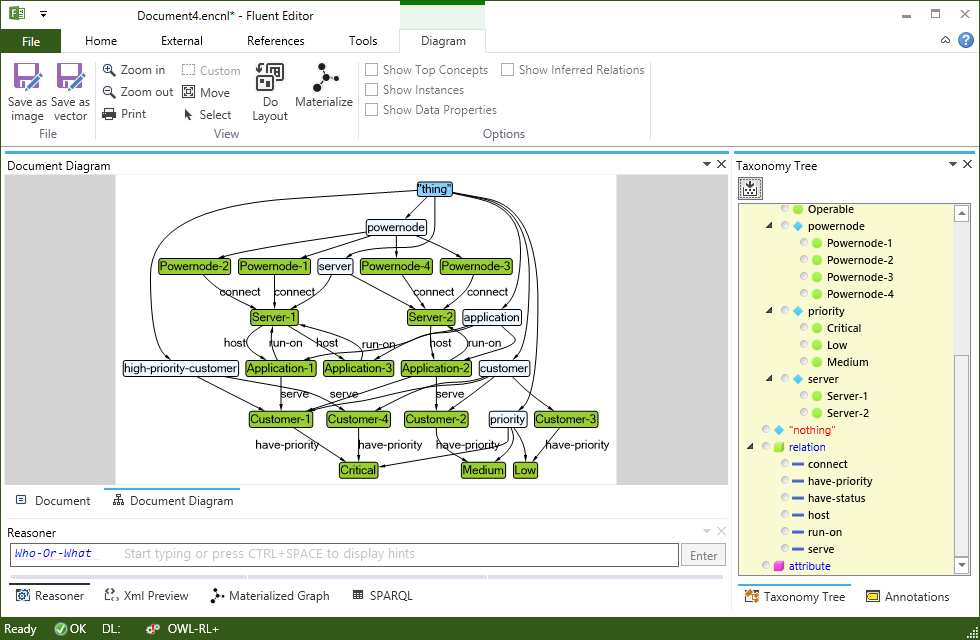The image size is (980, 640).
Task: Trigger Do Layout on the diagram
Action: 269,88
